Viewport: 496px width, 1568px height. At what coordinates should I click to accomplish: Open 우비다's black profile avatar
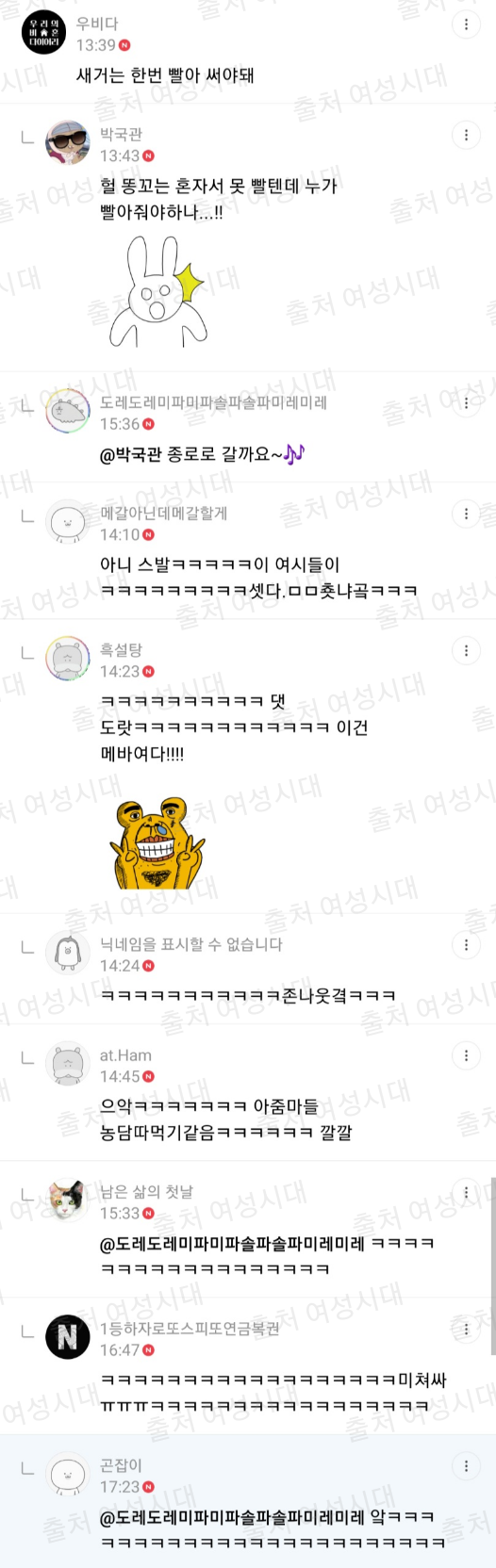pyautogui.click(x=44, y=33)
